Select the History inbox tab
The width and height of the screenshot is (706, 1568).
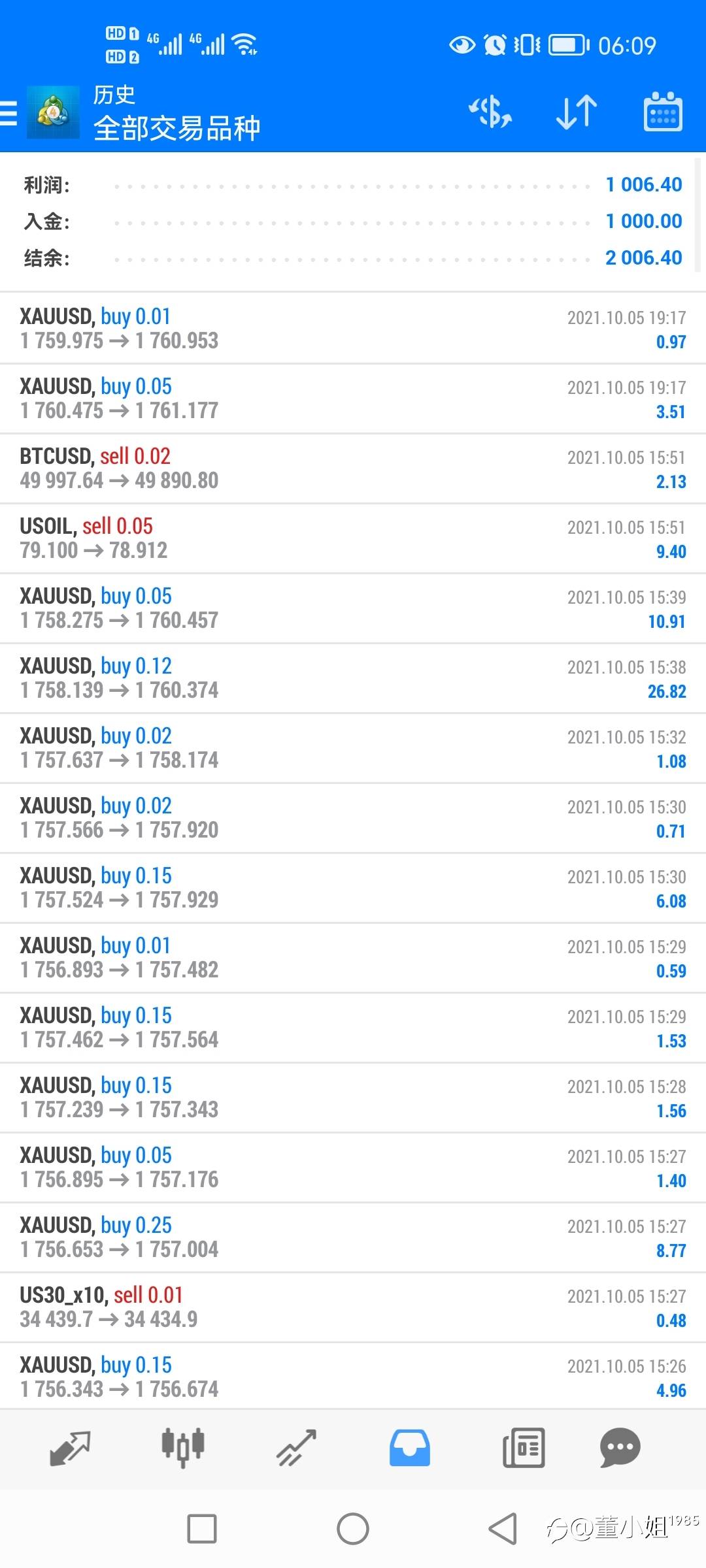[x=410, y=1448]
